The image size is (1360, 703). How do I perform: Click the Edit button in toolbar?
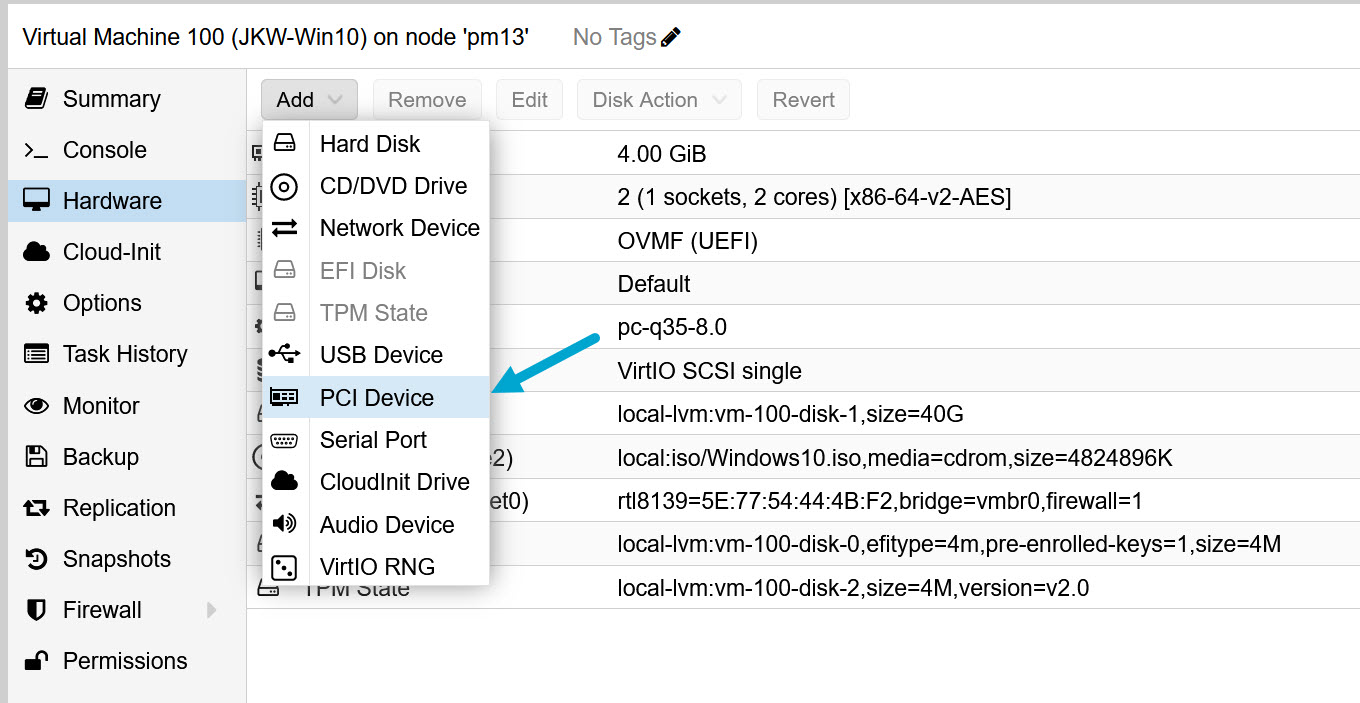coord(529,100)
